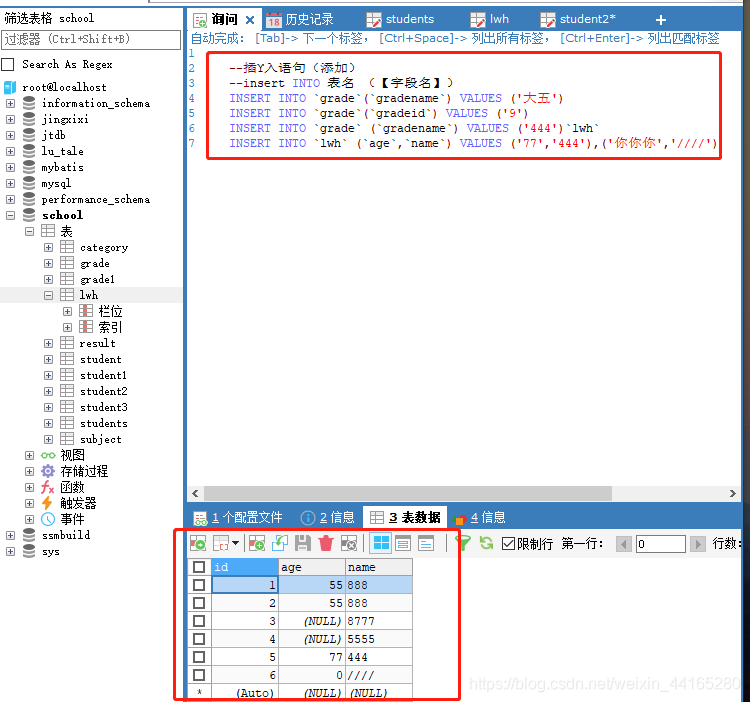Viewport: 750px width, 702px height.
Task: Click the mysql database icon
Action: point(29,183)
